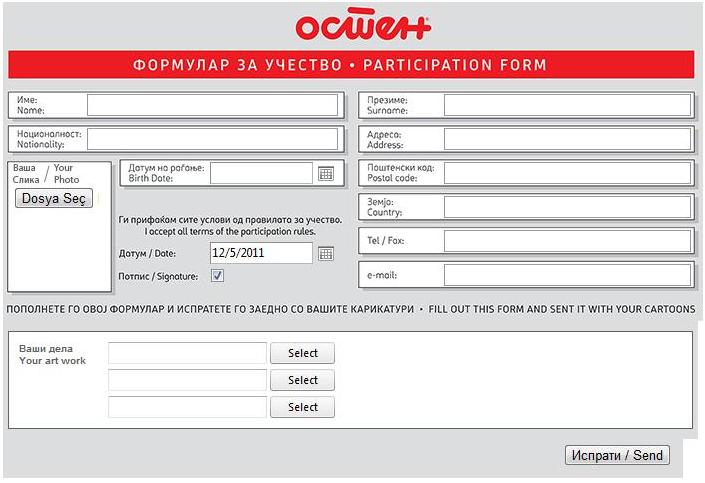Click the Country input field
The height and width of the screenshot is (483, 705).
click(x=567, y=207)
